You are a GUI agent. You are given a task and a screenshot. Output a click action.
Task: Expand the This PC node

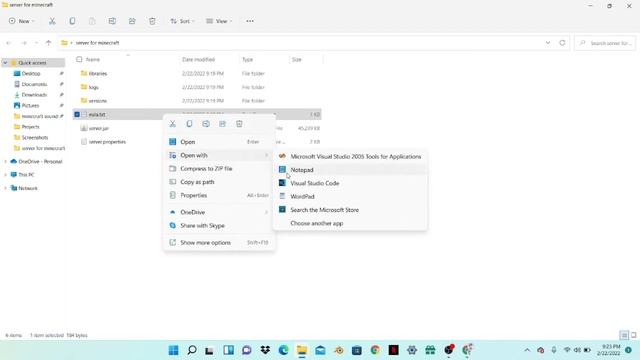[5, 175]
